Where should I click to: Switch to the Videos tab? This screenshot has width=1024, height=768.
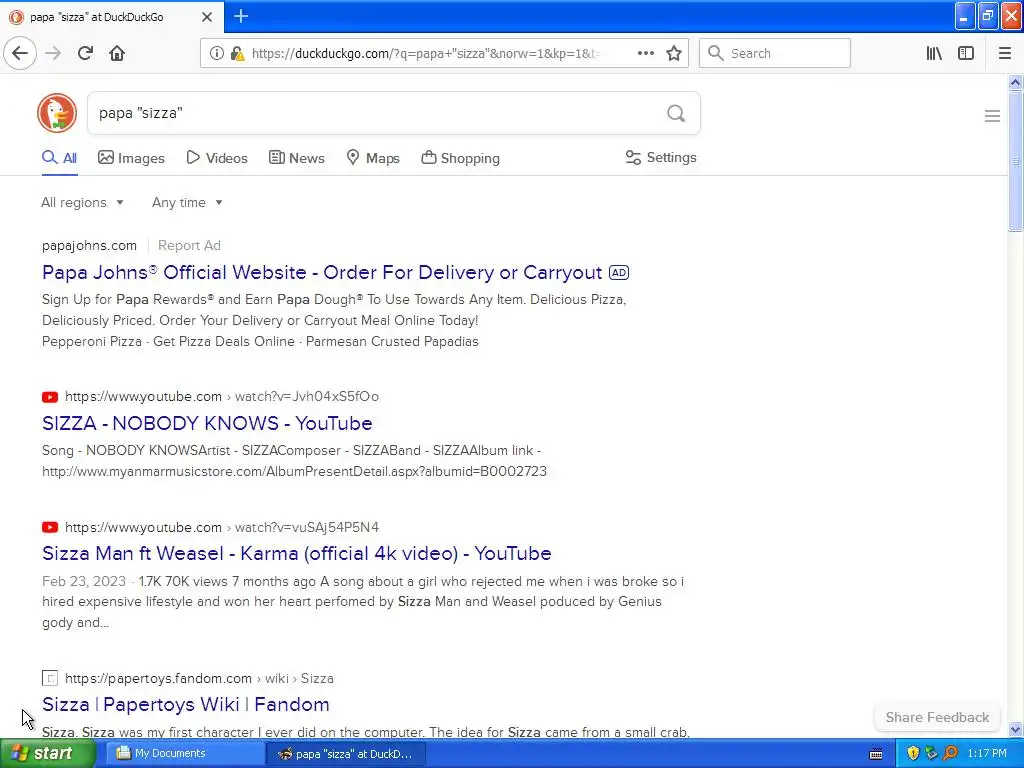pyautogui.click(x=217, y=158)
